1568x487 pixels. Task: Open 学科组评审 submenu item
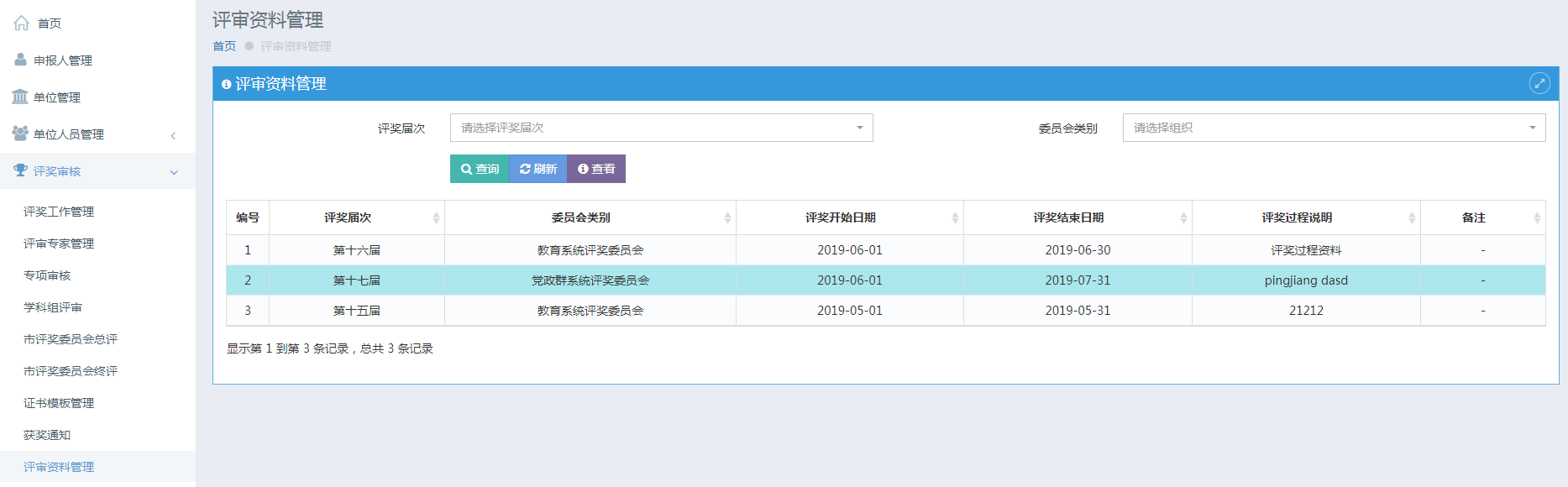53,307
